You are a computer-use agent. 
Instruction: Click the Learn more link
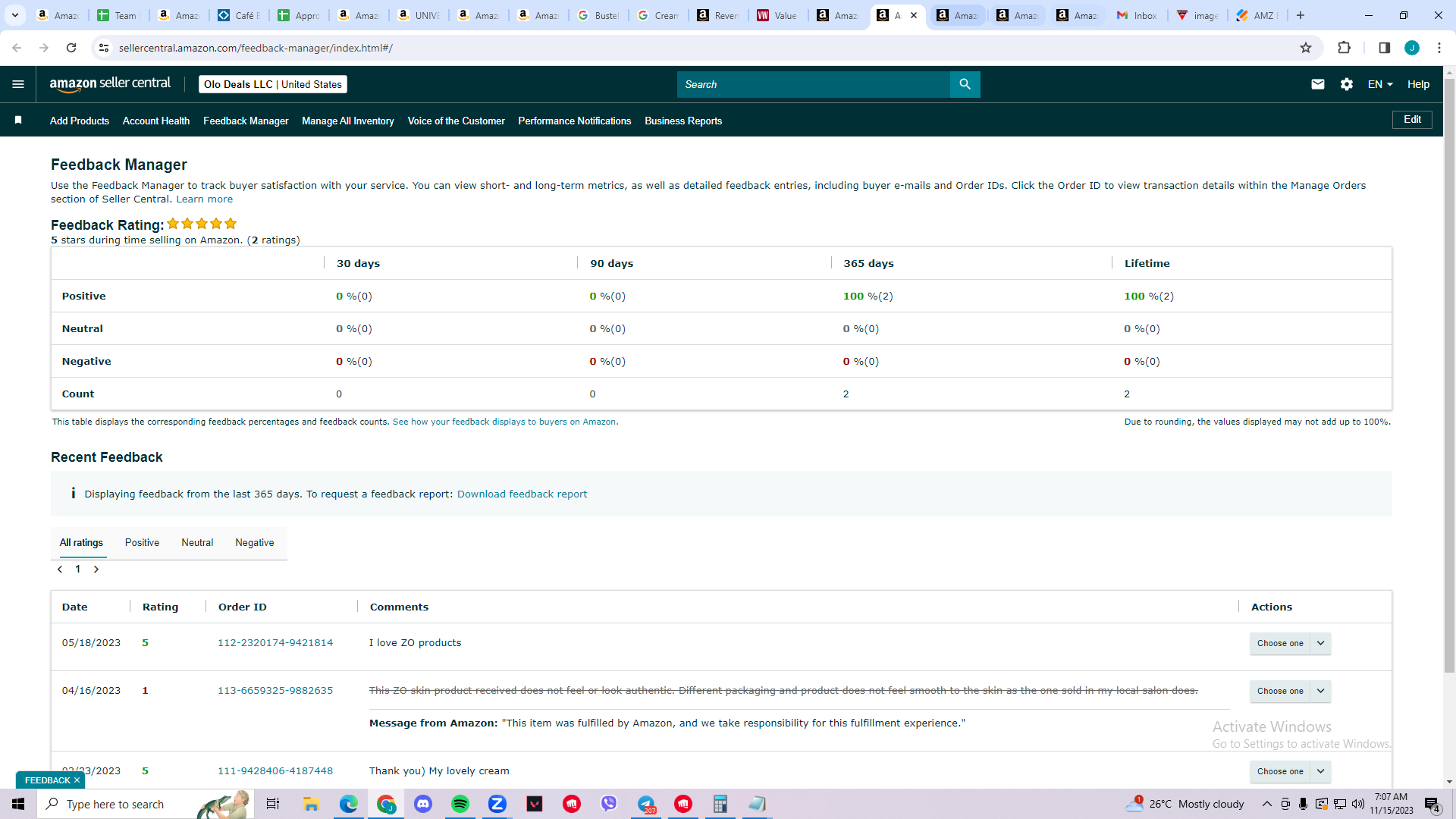[205, 199]
